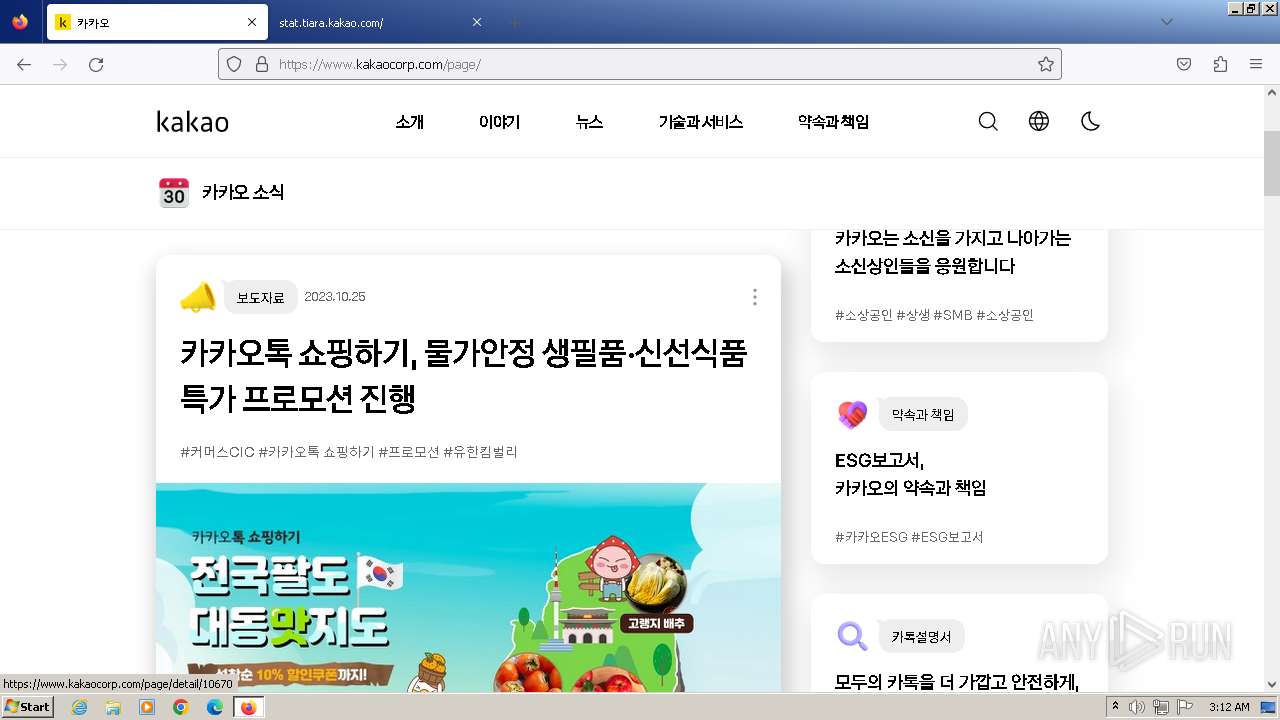Click the #유한킴벌리 hashtag

point(480,452)
